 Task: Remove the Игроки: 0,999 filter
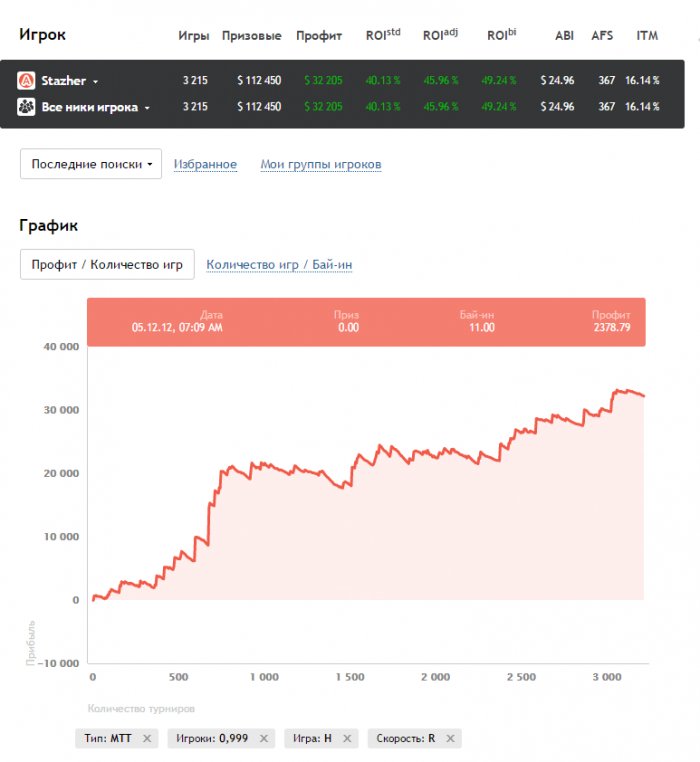pyautogui.click(x=264, y=739)
